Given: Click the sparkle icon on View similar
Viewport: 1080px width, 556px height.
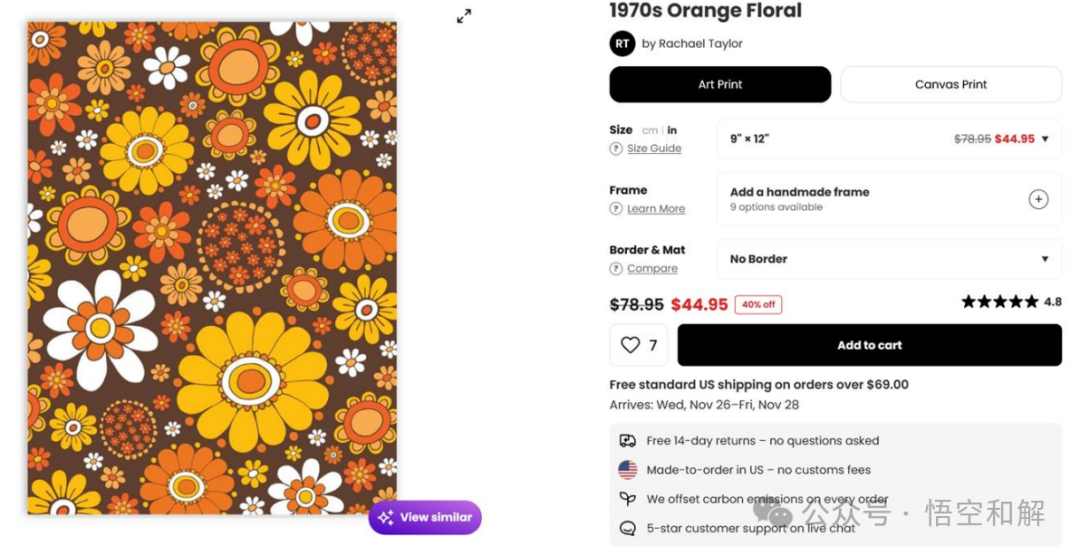Looking at the screenshot, I should point(386,518).
